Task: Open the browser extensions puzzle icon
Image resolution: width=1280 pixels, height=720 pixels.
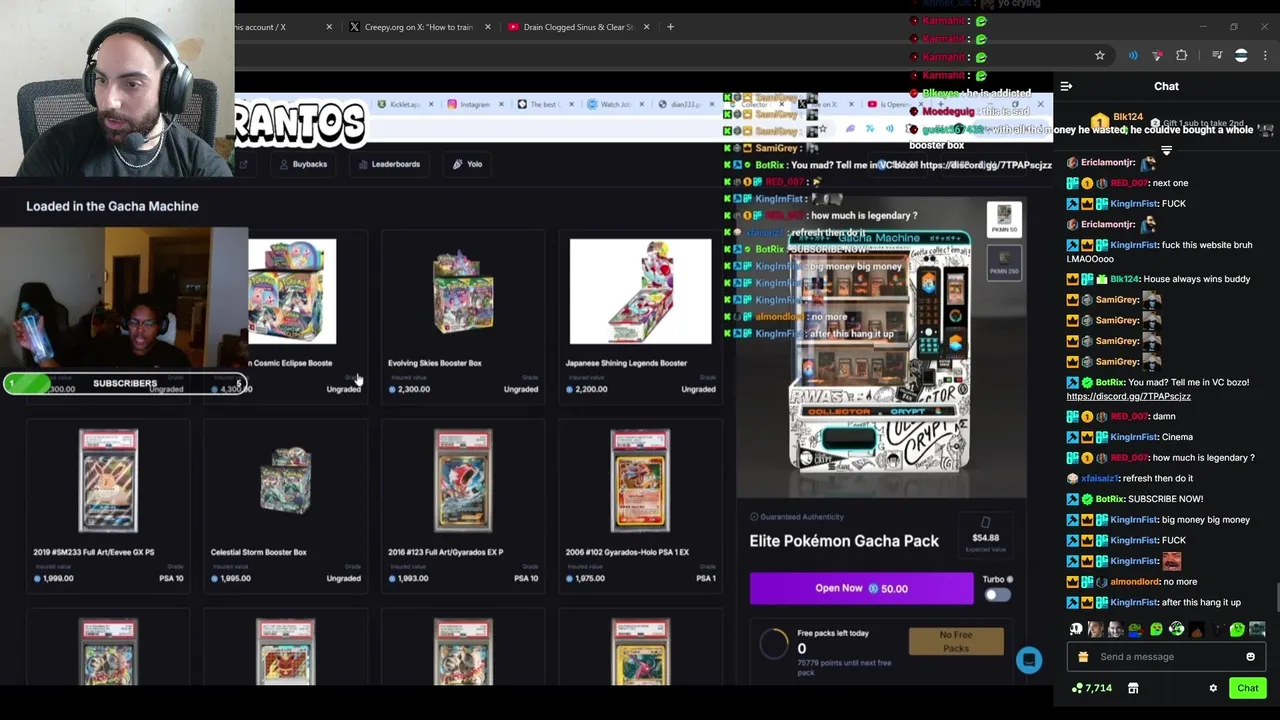Action: (1182, 56)
